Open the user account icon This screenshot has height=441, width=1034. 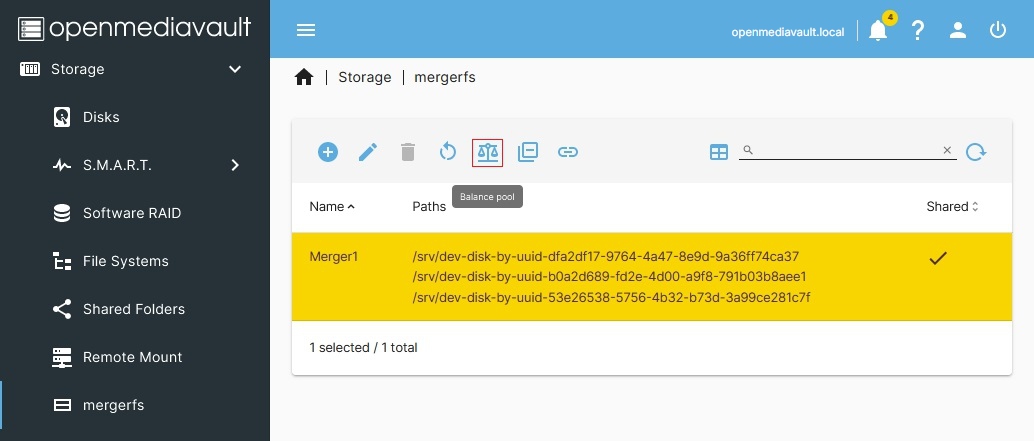pyautogui.click(x=958, y=30)
